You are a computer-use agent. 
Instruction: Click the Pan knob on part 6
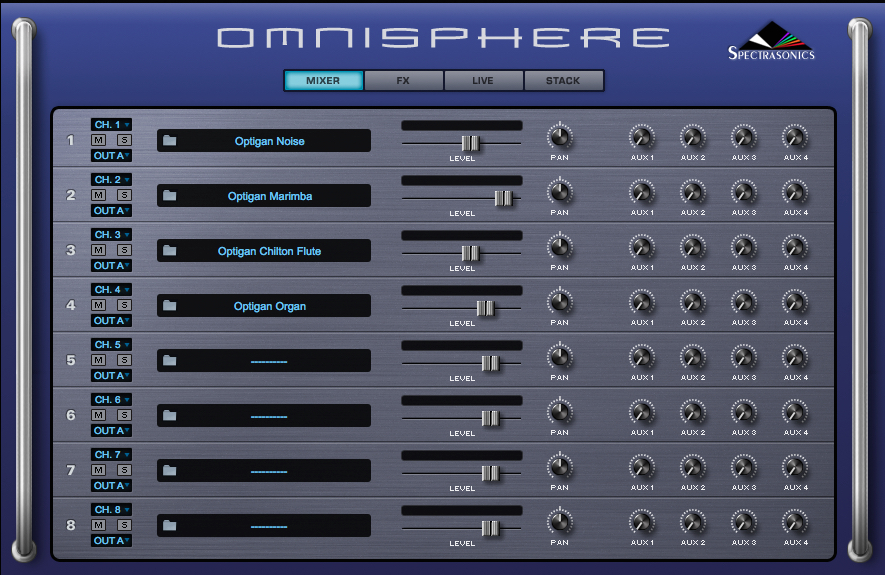(559, 412)
